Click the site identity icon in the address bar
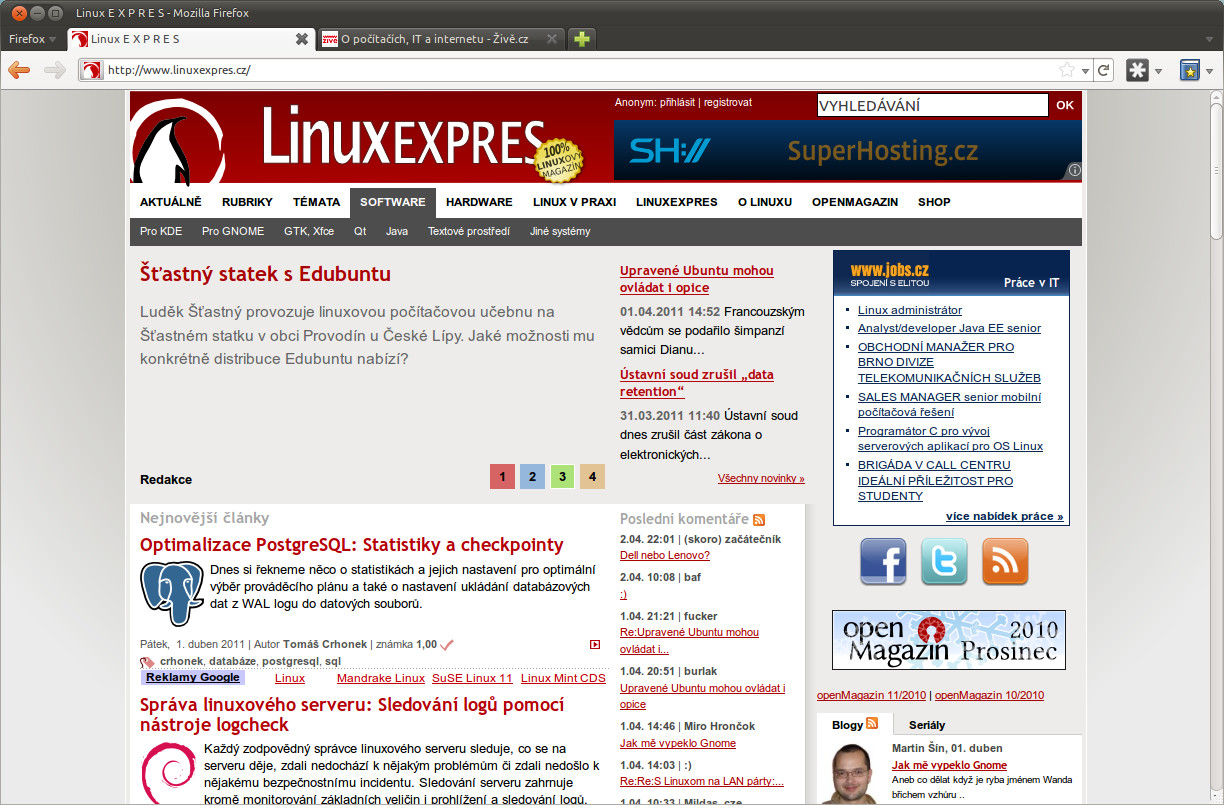Viewport: 1224px width, 805px height. point(91,70)
